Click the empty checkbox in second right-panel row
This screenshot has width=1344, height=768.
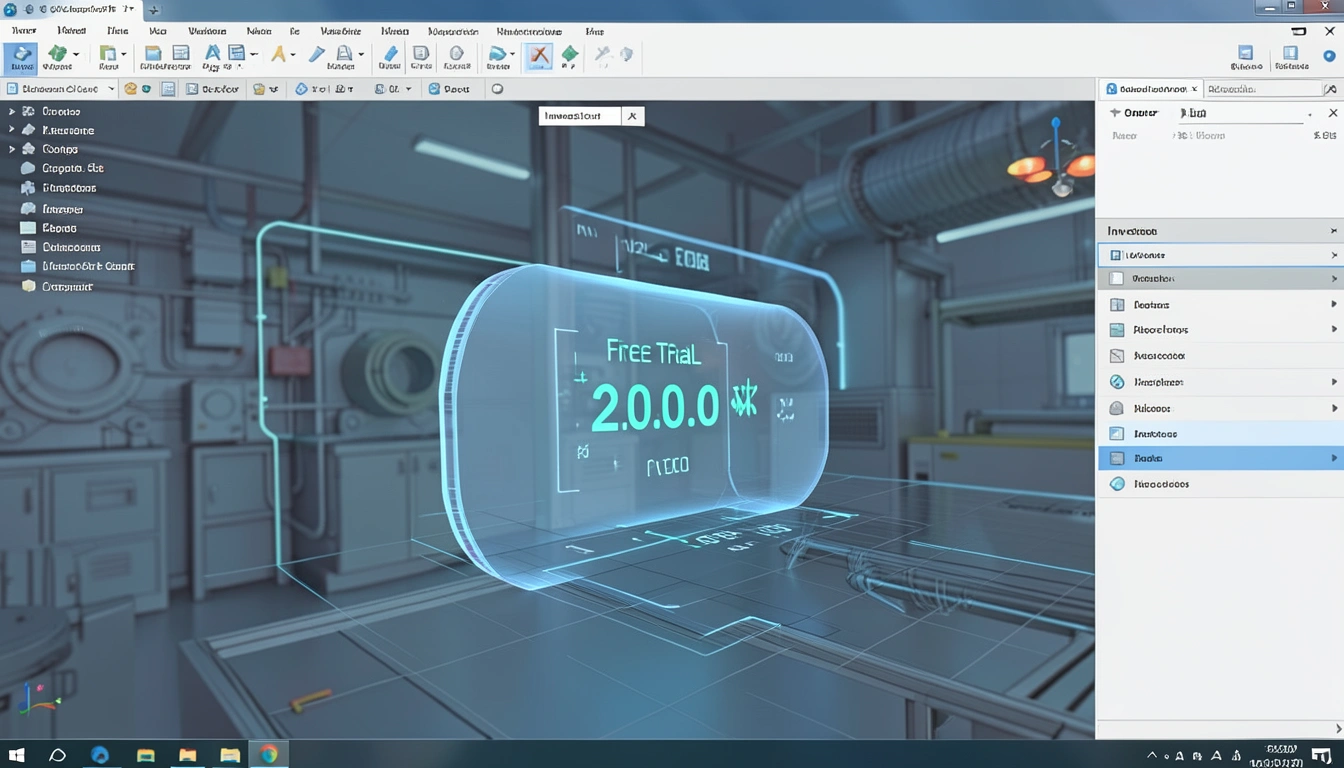coord(1117,279)
